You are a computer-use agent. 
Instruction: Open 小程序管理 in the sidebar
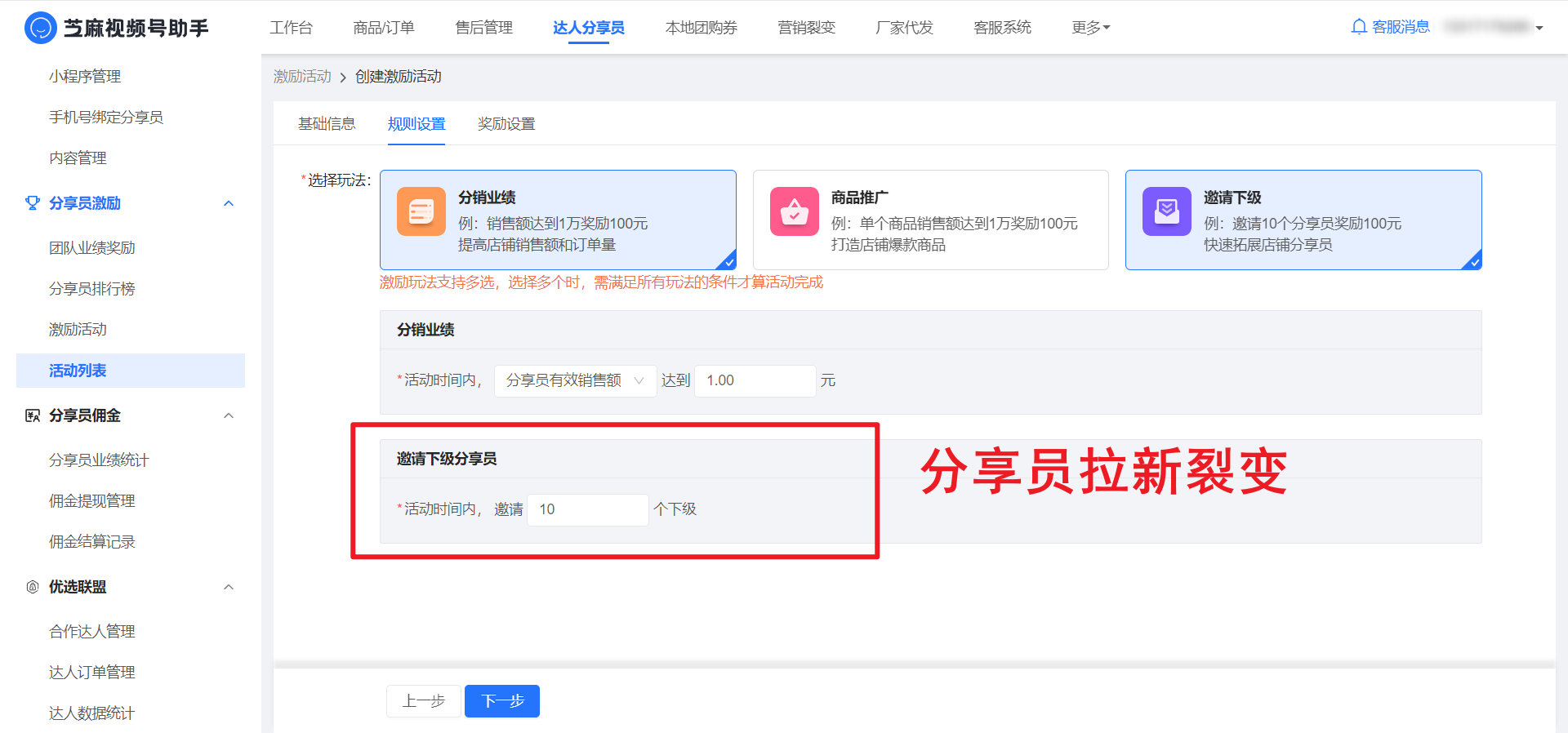tap(85, 77)
